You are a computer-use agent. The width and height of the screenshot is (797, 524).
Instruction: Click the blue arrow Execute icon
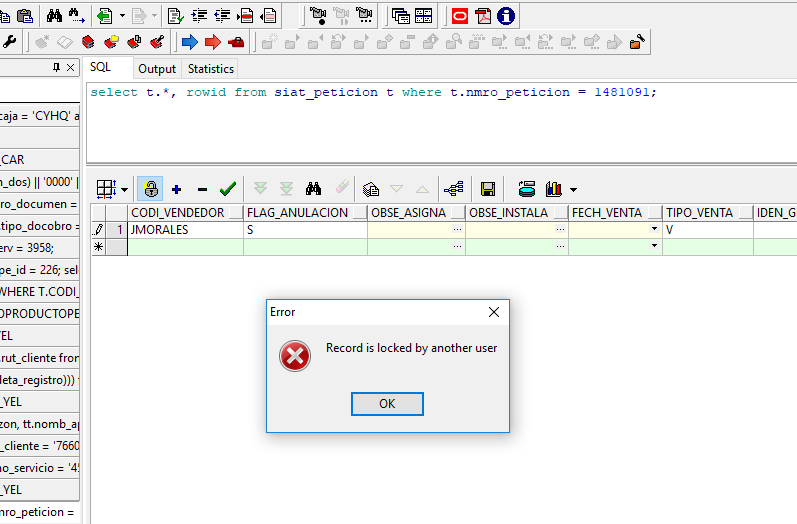tap(188, 42)
